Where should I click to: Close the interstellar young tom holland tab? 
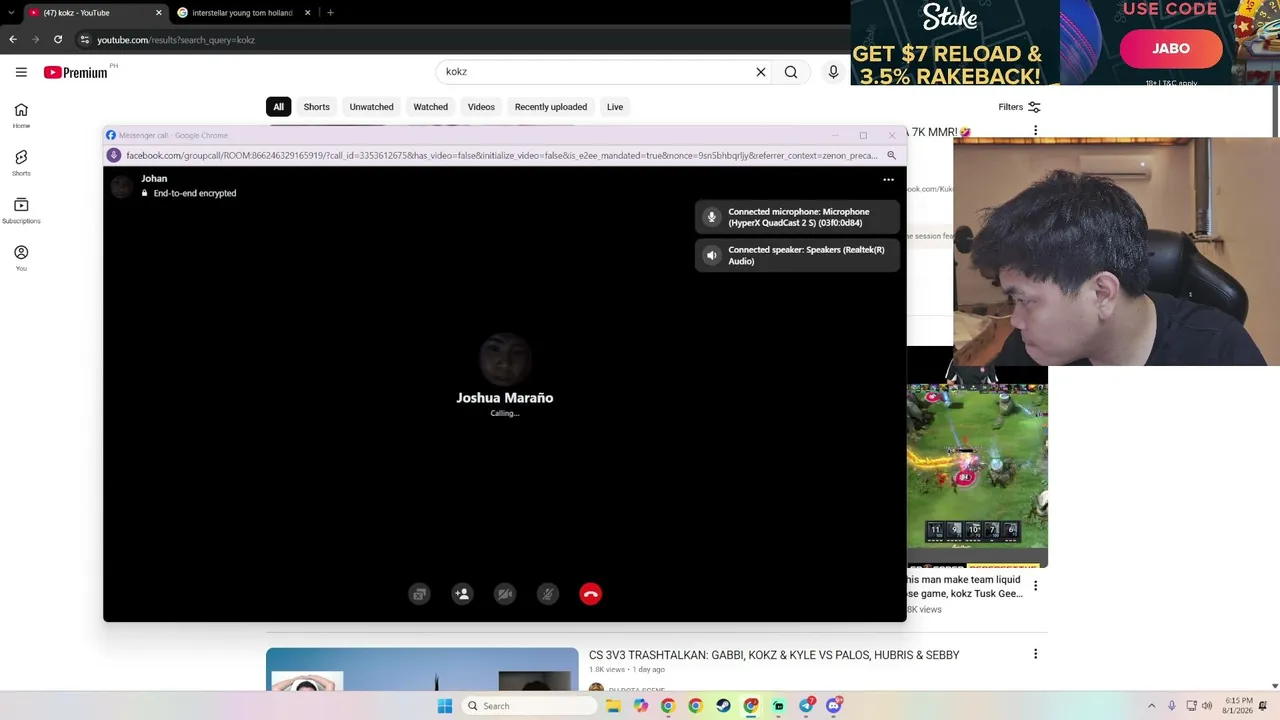pos(307,13)
